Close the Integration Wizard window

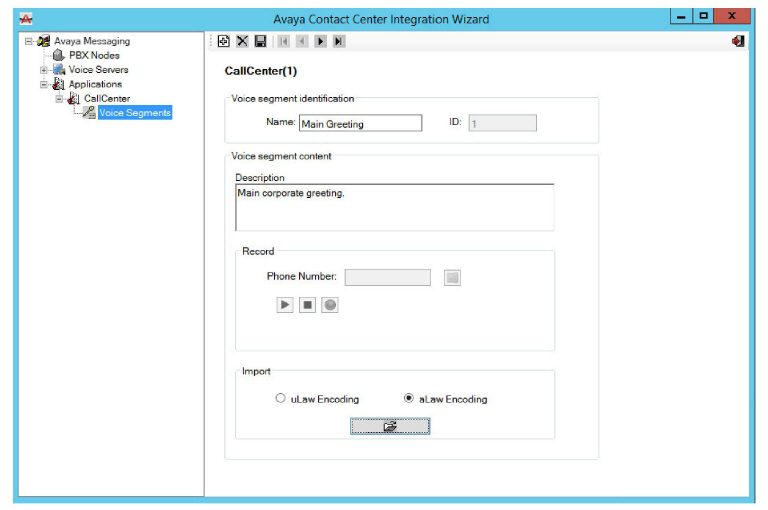coord(732,16)
